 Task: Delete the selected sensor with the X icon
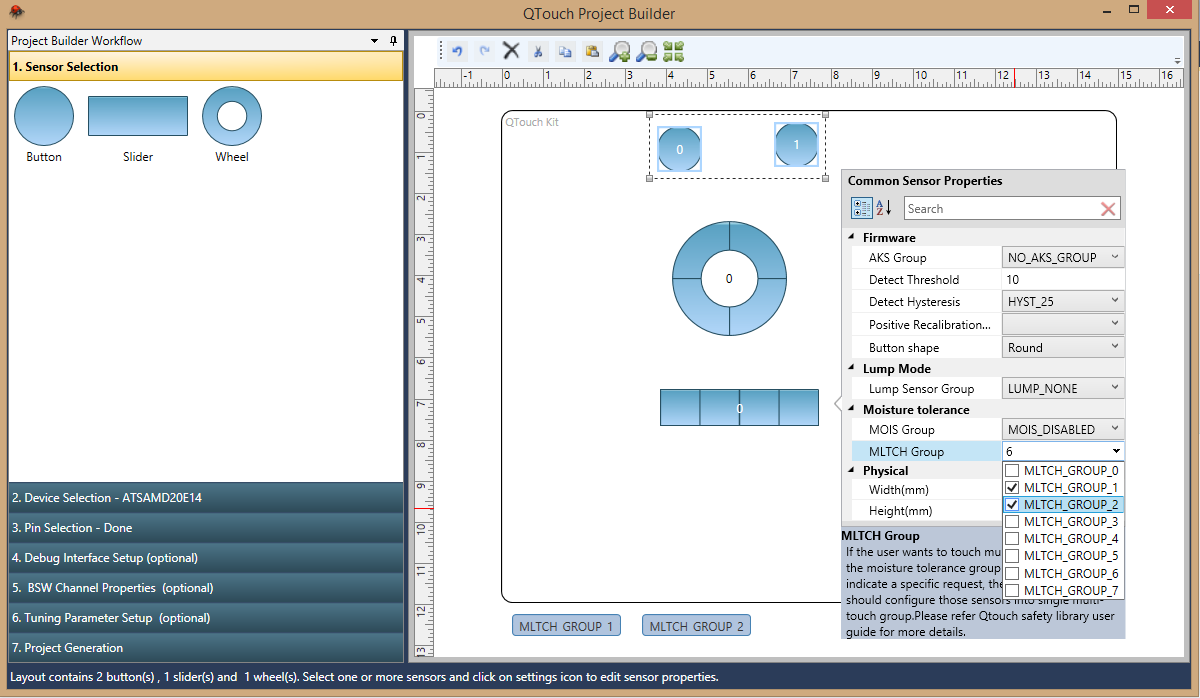(511, 51)
